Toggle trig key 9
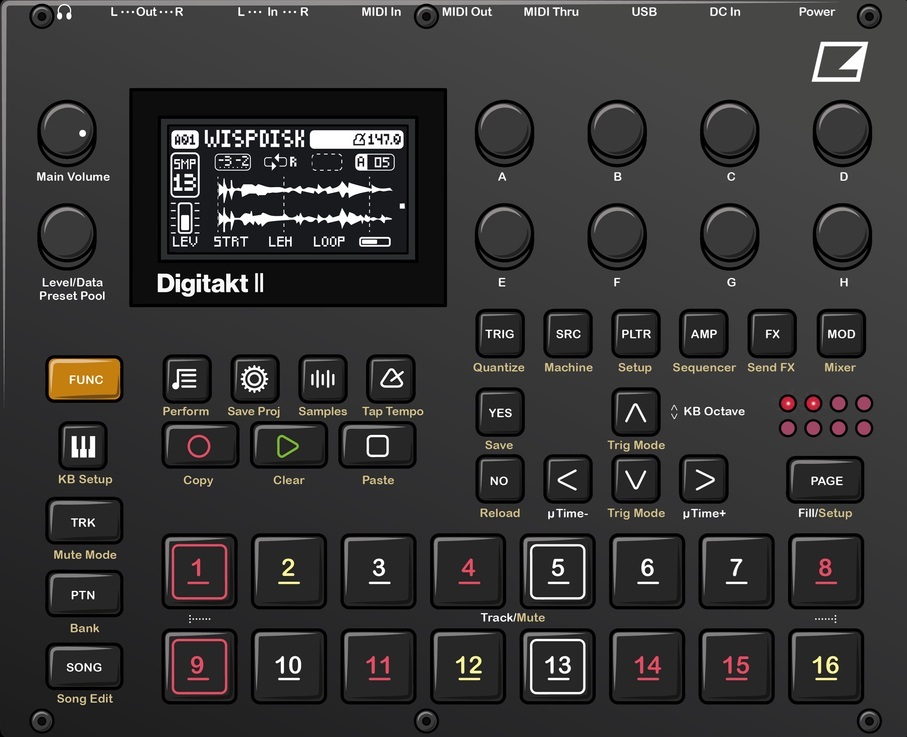 (x=199, y=666)
